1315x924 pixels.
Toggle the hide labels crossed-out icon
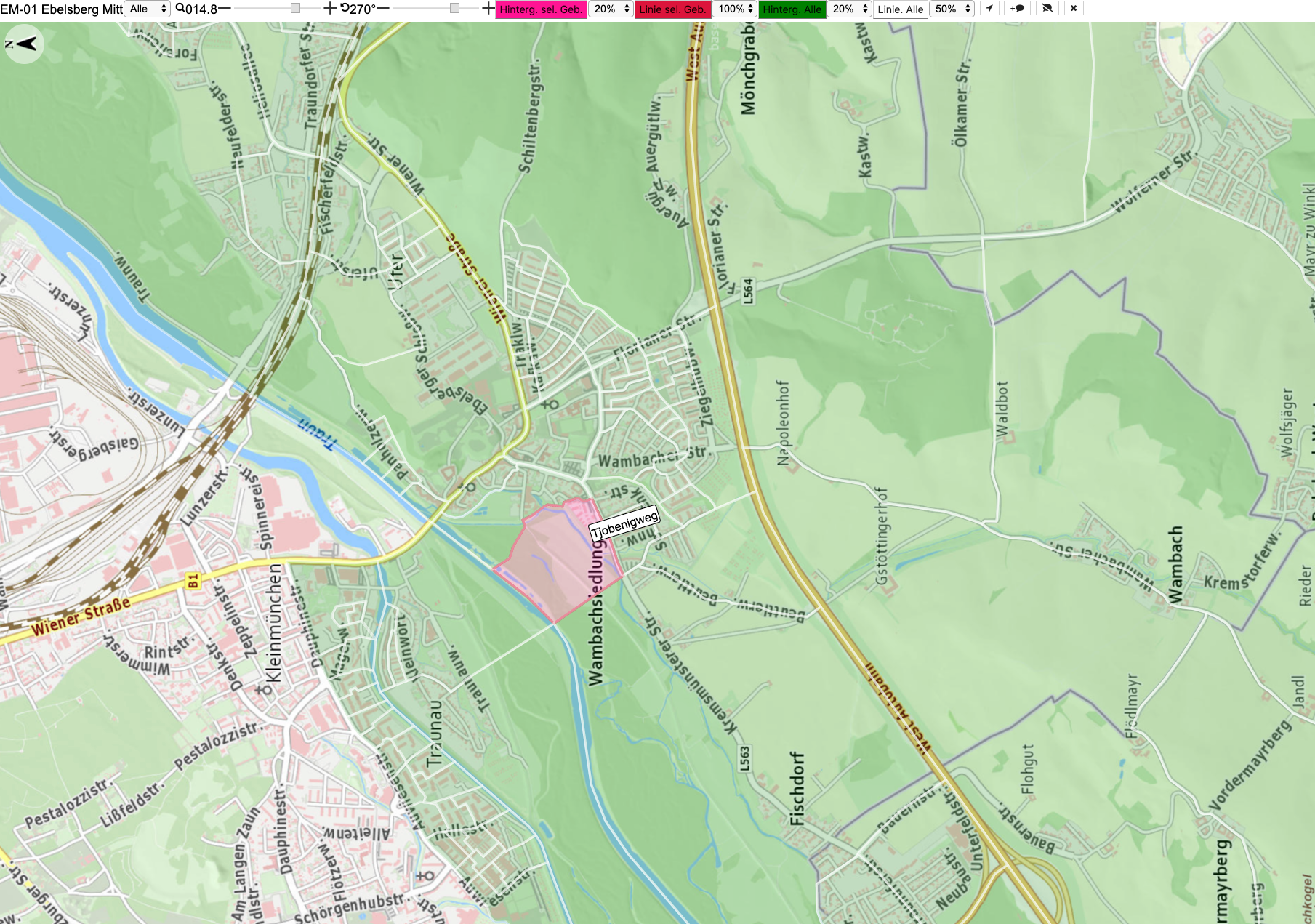pos(1047,9)
